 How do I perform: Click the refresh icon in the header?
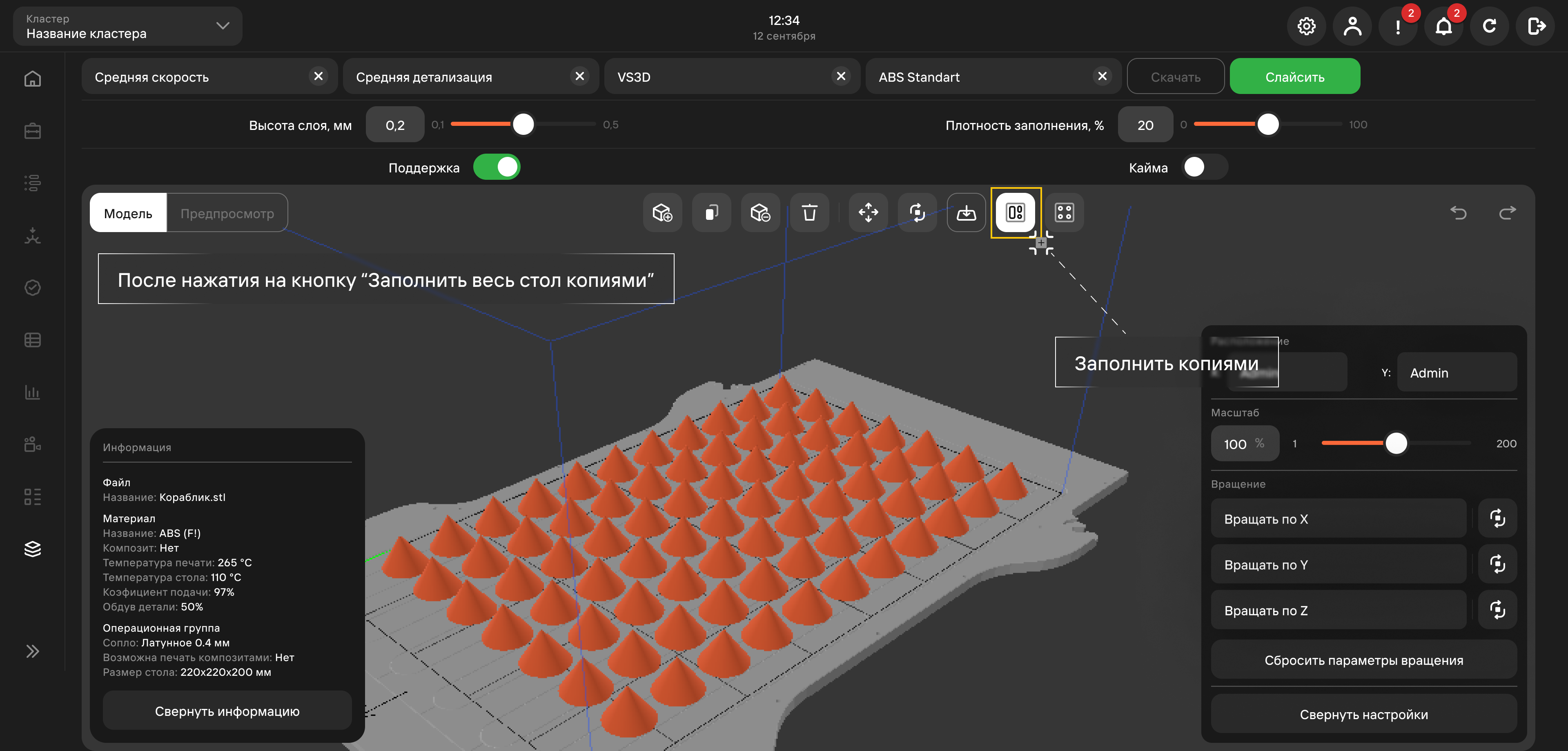click(x=1490, y=26)
